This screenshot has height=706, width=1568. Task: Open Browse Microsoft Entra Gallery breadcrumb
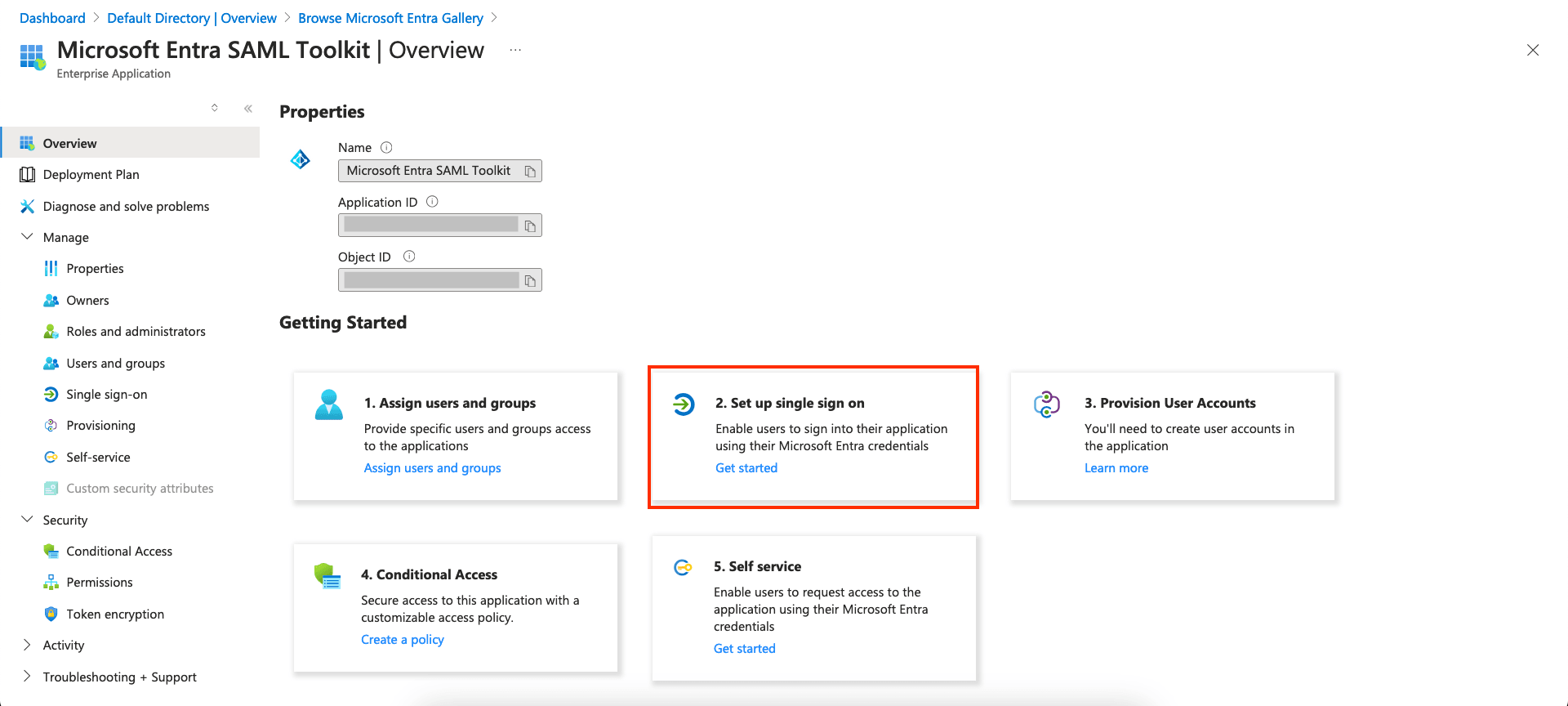pyautogui.click(x=390, y=18)
